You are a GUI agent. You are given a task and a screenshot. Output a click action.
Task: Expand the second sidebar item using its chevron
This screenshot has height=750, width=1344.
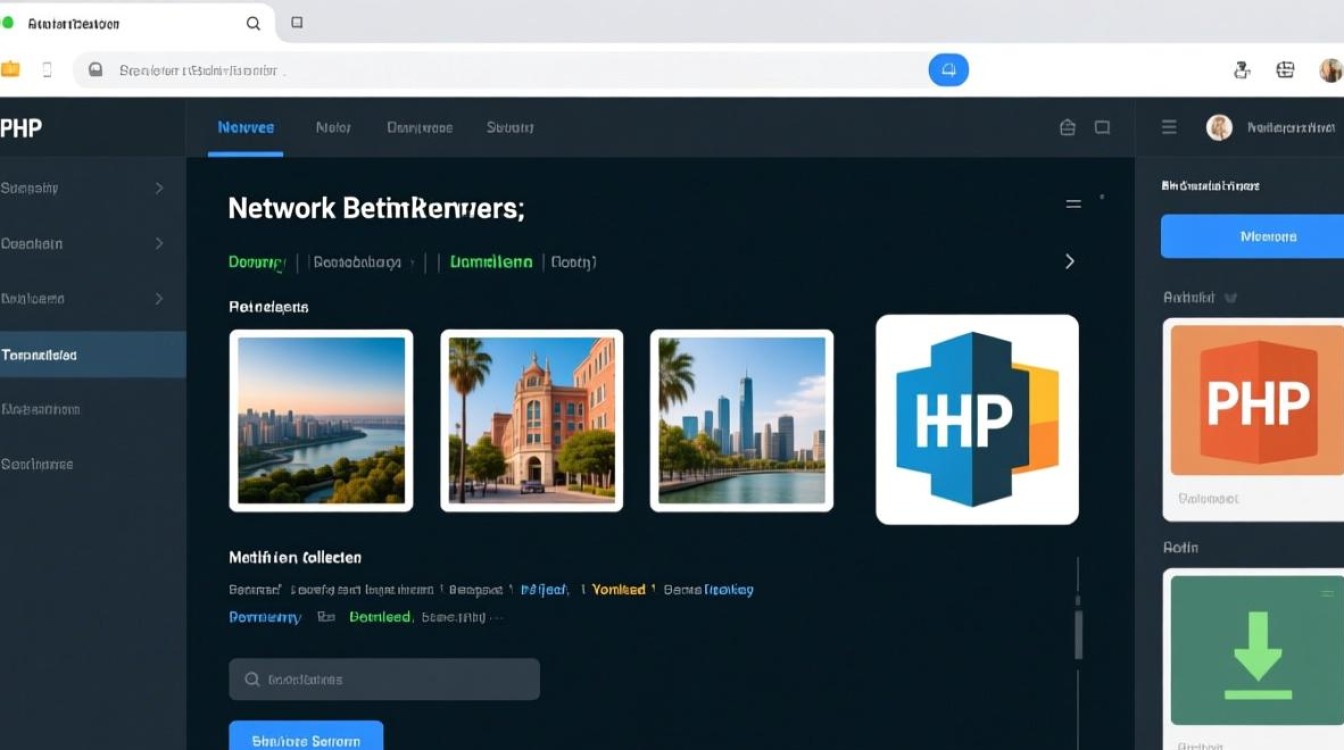coord(159,243)
